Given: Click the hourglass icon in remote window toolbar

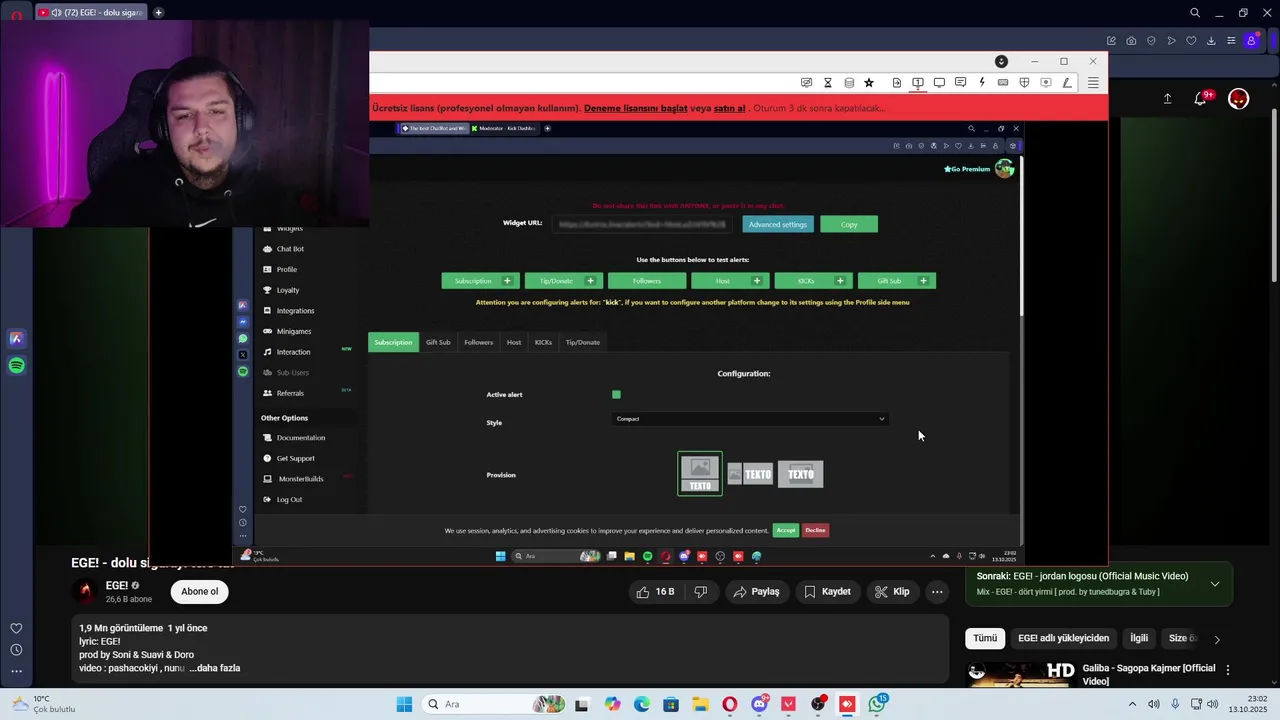Looking at the screenshot, I should pyautogui.click(x=828, y=83).
